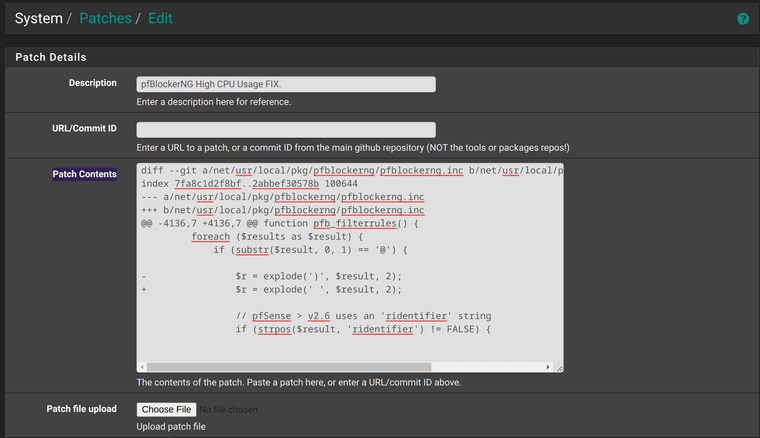This screenshot has width=760, height=438.
Task: Click the 'diff --git a/net/usr/local' line
Action: (x=352, y=171)
